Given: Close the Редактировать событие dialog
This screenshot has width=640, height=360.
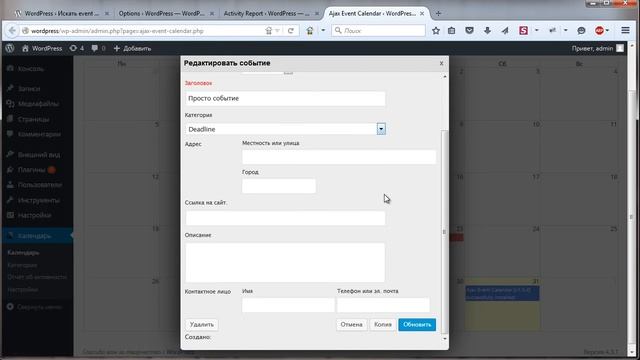Looking at the screenshot, I should coord(441,63).
